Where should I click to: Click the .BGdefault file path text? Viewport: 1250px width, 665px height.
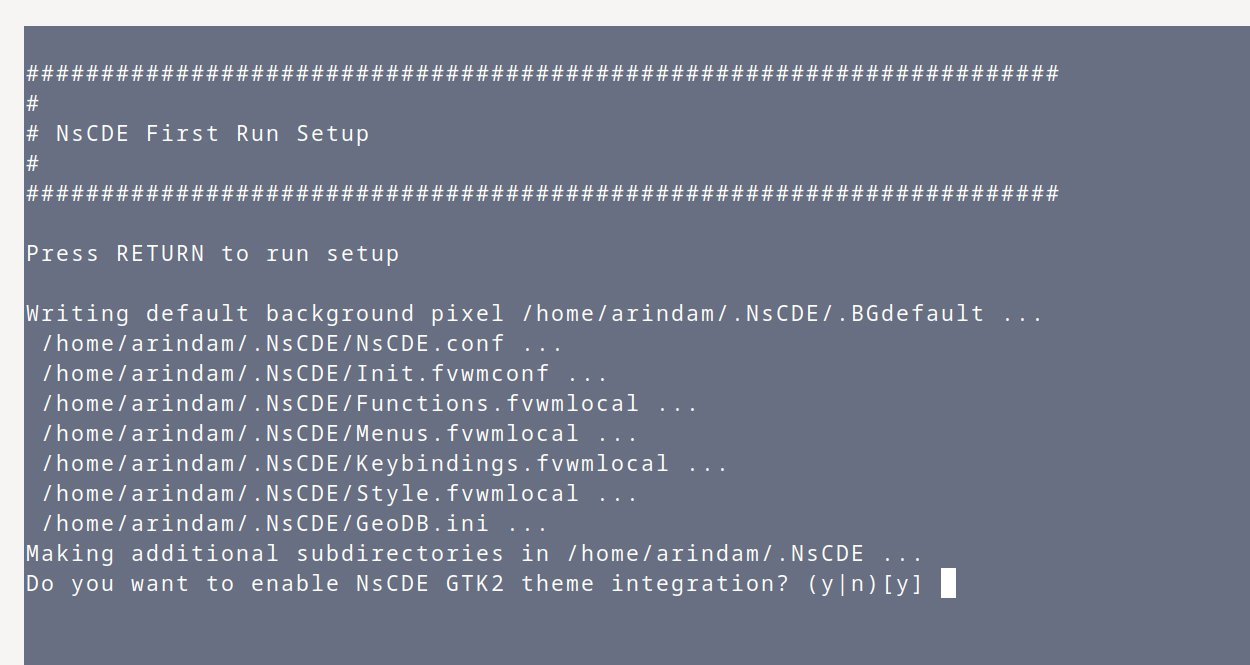753,313
